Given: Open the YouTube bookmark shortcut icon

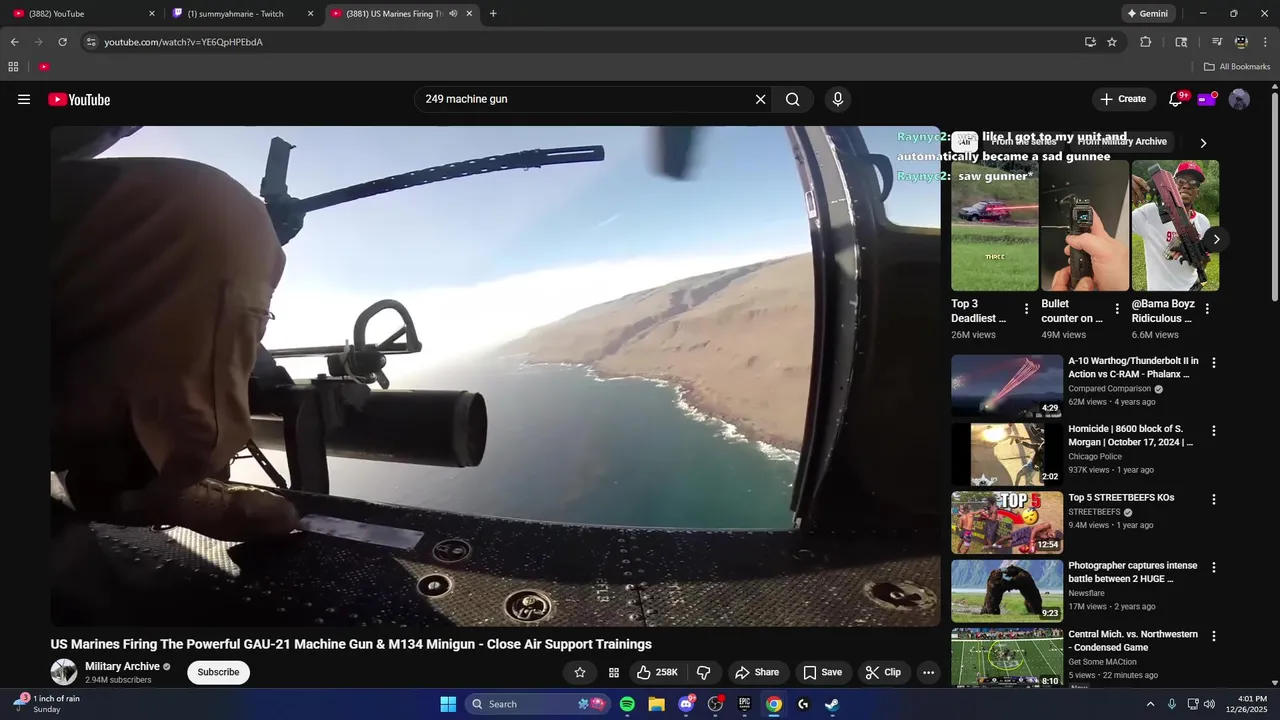Looking at the screenshot, I should point(44,67).
